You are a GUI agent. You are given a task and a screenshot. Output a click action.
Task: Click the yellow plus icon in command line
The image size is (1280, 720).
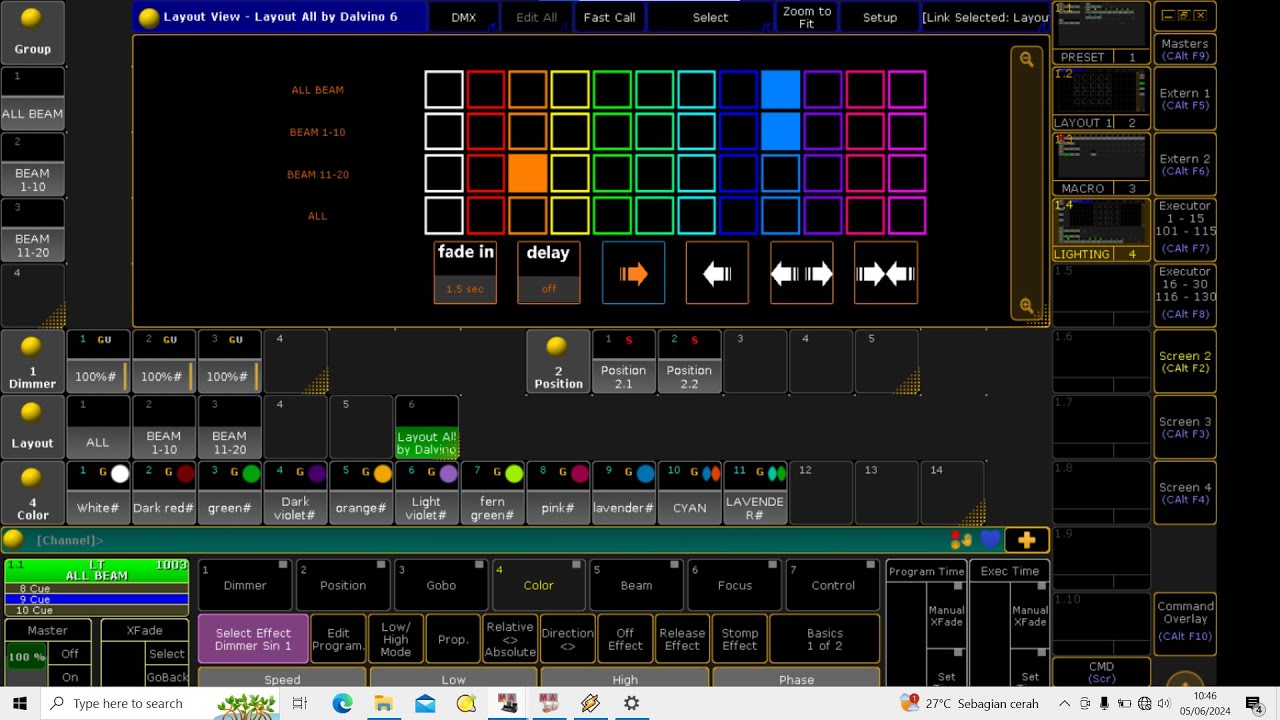click(1026, 540)
